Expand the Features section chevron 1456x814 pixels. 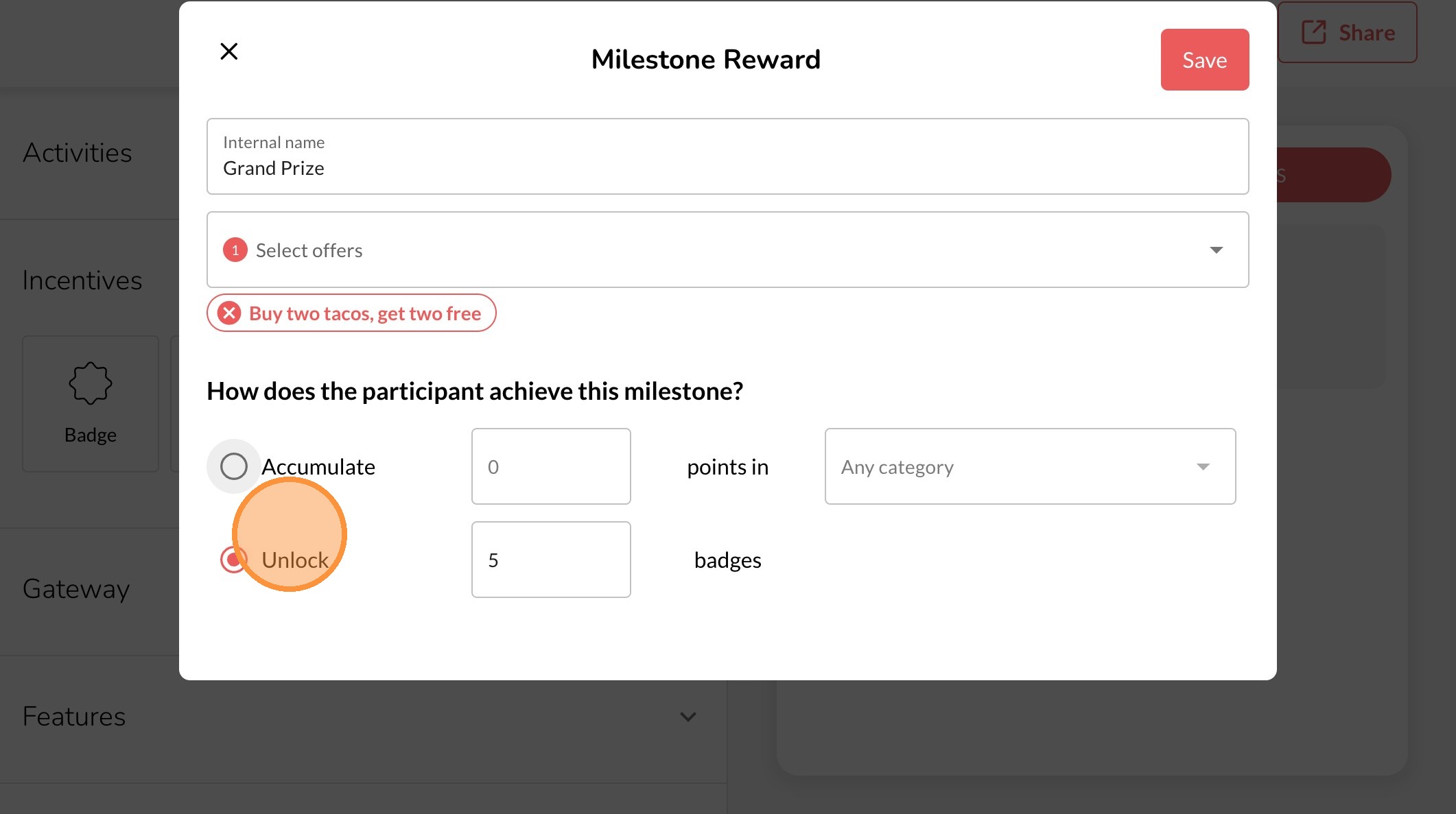pos(688,717)
